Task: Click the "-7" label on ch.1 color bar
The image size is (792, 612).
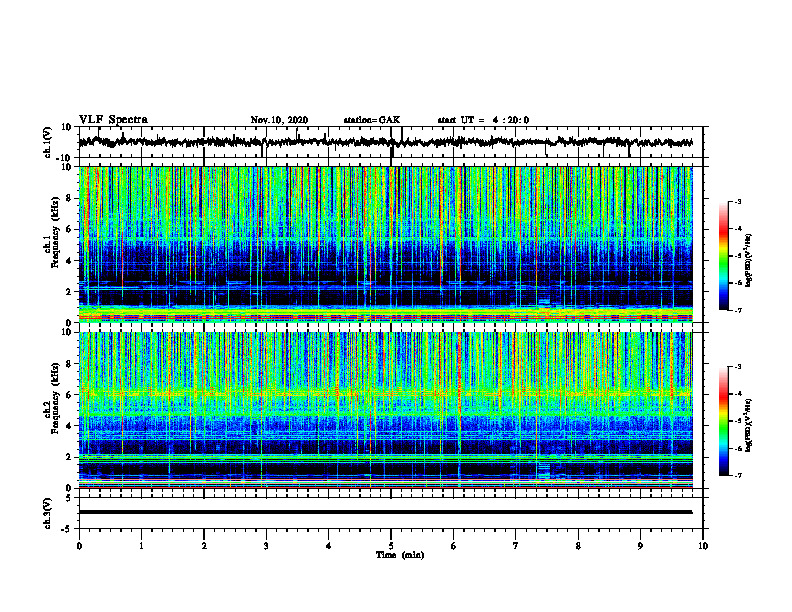Action: coord(737,310)
